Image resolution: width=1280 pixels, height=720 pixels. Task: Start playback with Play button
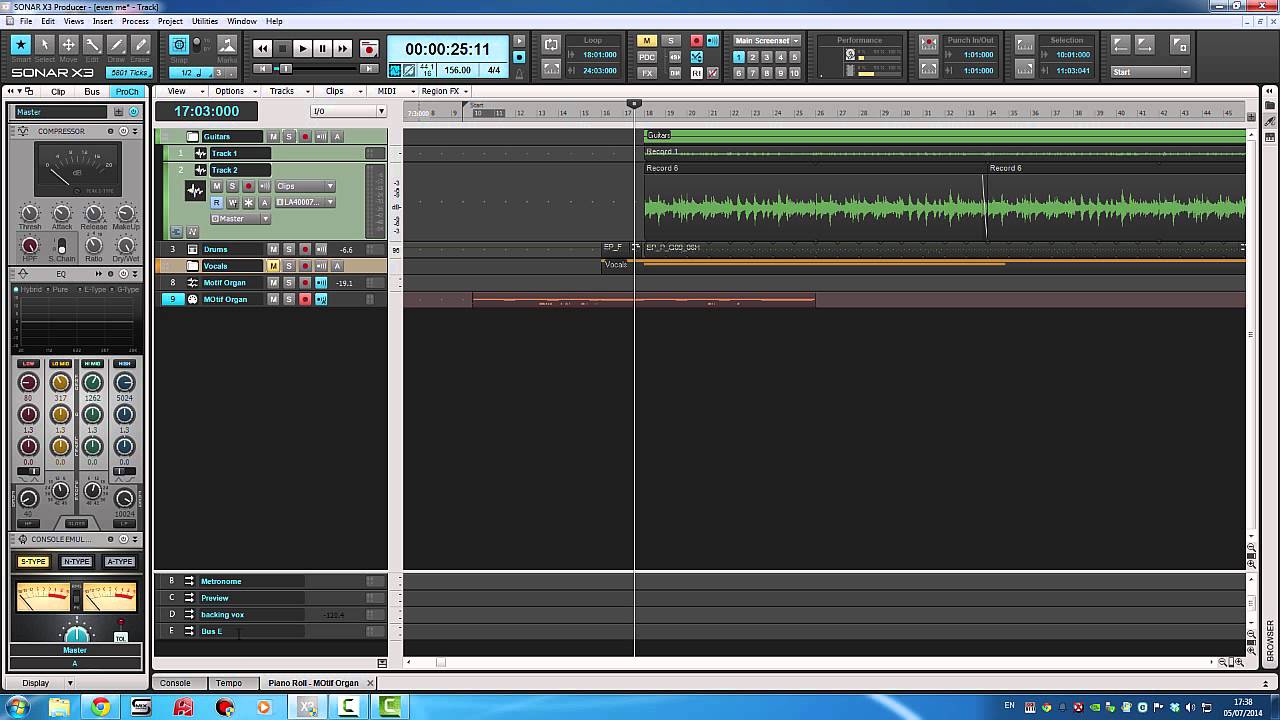pos(302,48)
